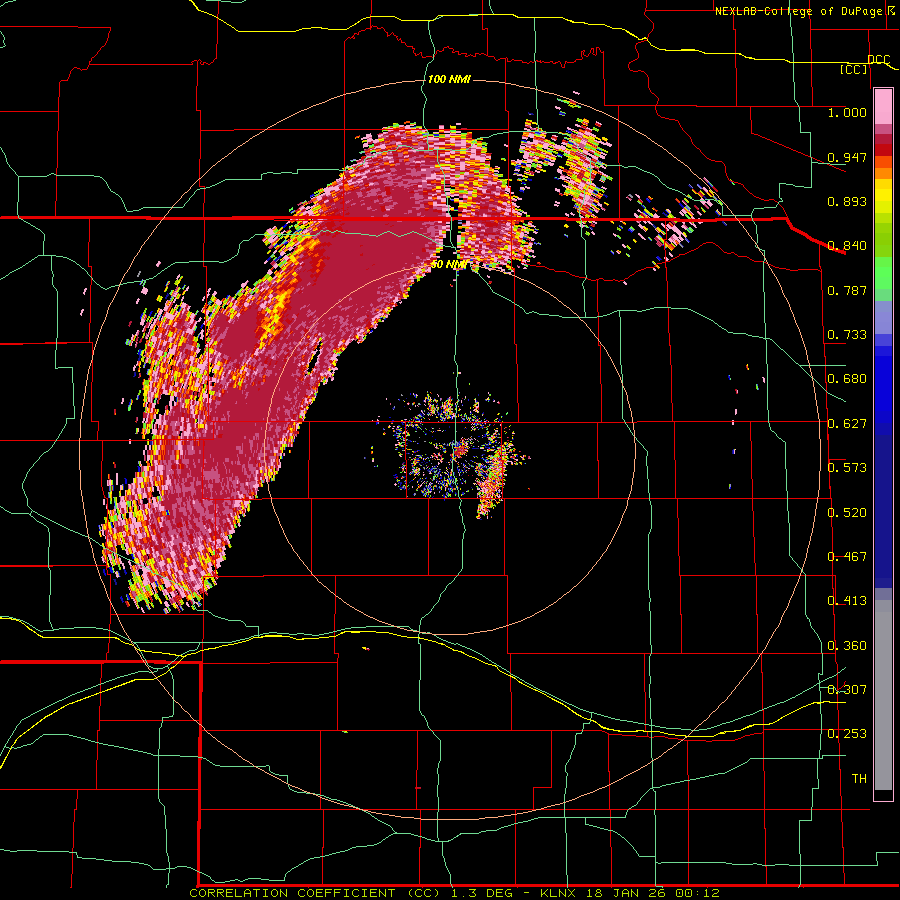Click the DCC product label

878,60
